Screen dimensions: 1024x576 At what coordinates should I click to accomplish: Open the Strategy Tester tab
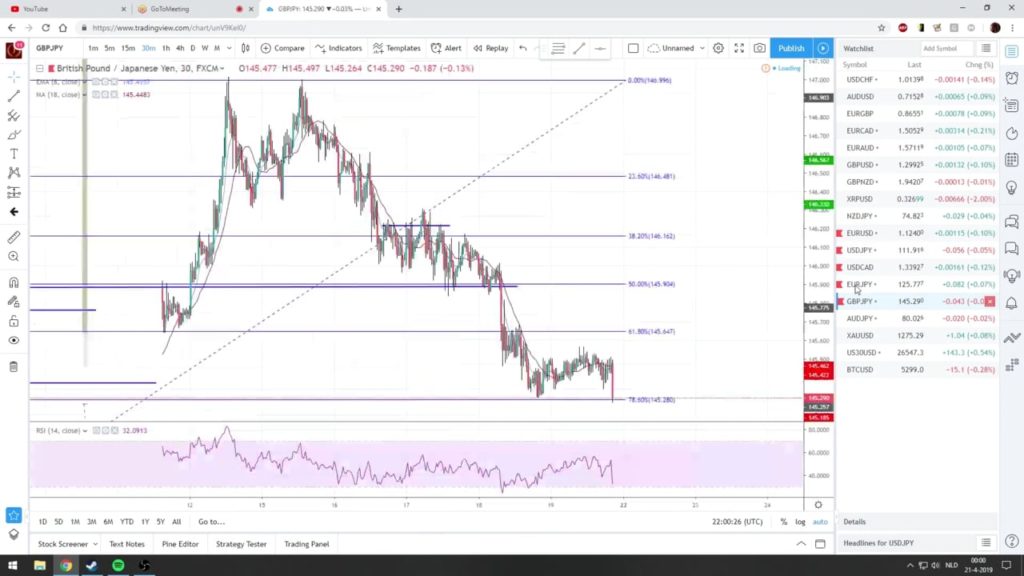coord(241,544)
